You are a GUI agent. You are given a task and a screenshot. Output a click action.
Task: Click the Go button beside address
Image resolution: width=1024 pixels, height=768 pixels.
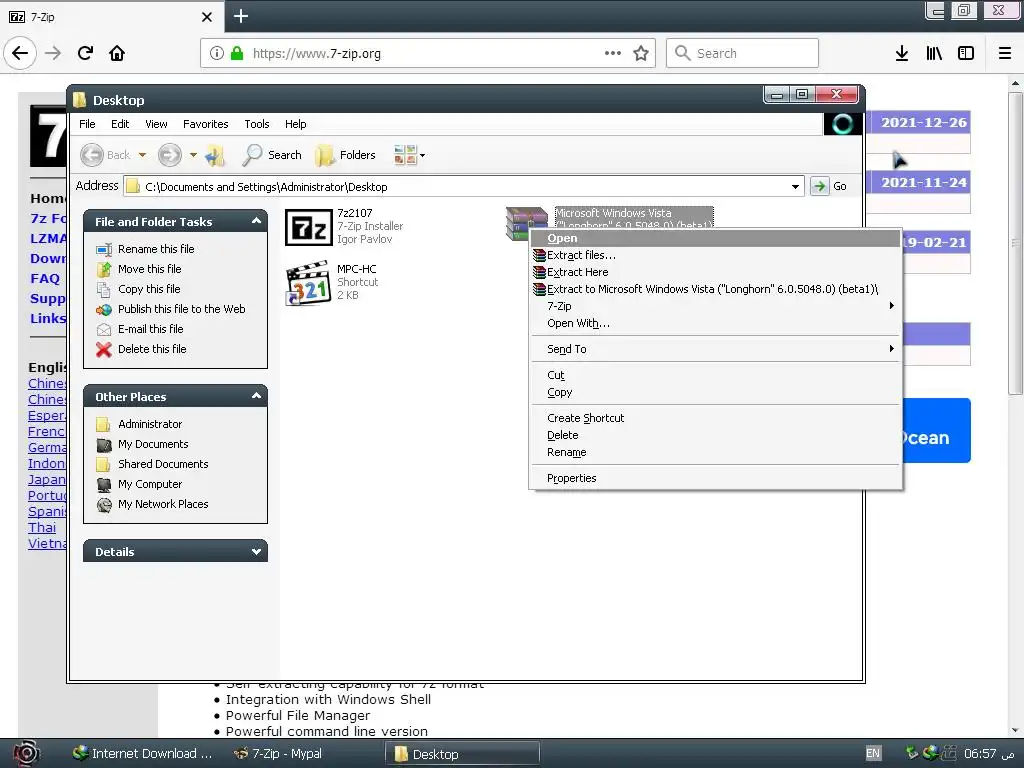click(829, 187)
